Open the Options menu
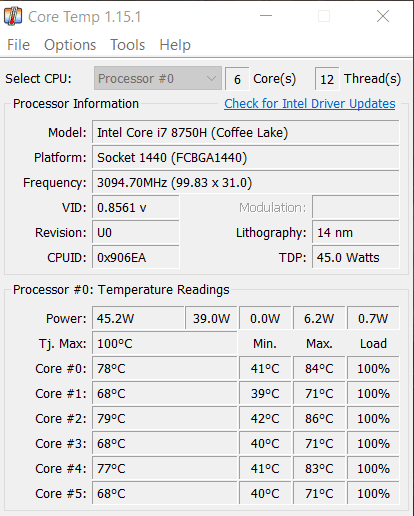Viewport: 414px width, 516px height. pyautogui.click(x=70, y=45)
